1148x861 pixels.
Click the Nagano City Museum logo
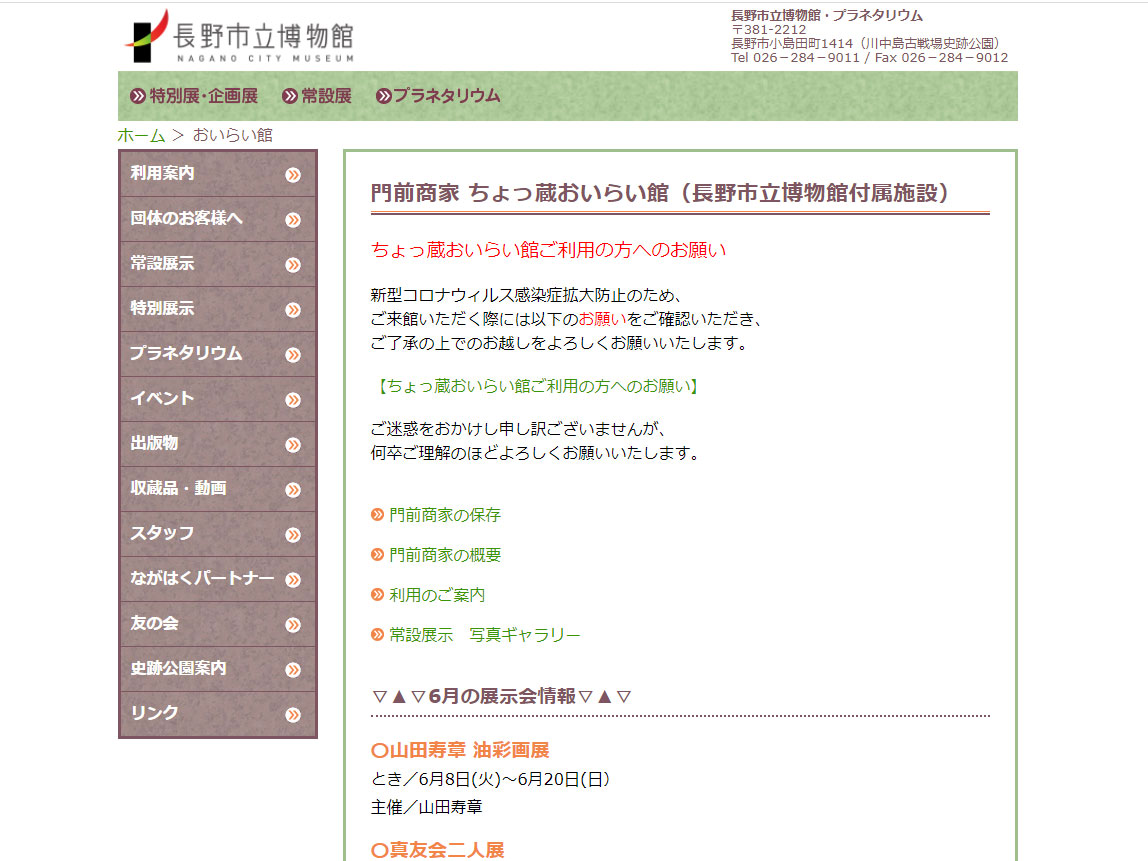point(239,37)
